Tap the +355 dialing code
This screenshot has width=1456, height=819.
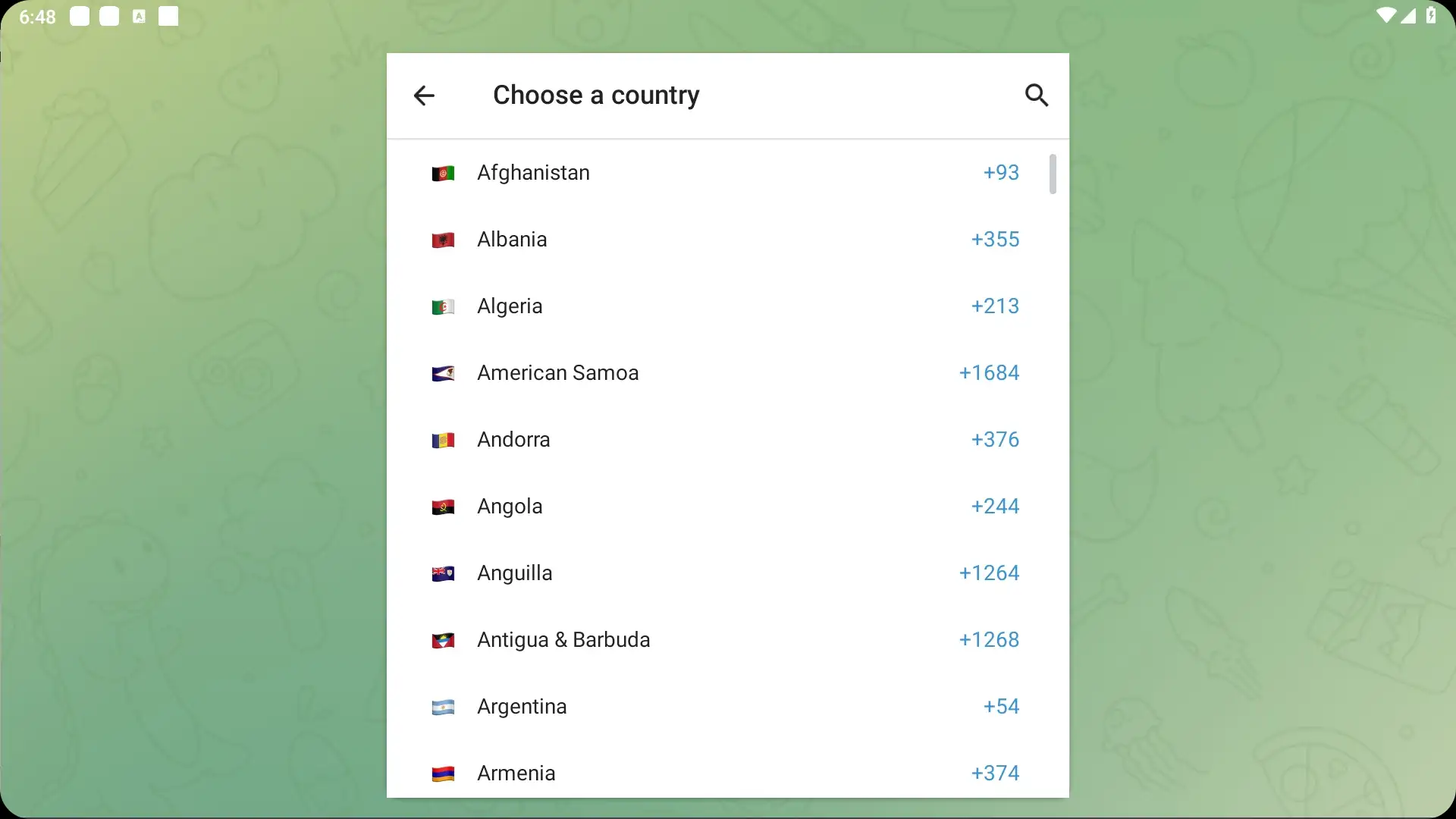tap(995, 240)
